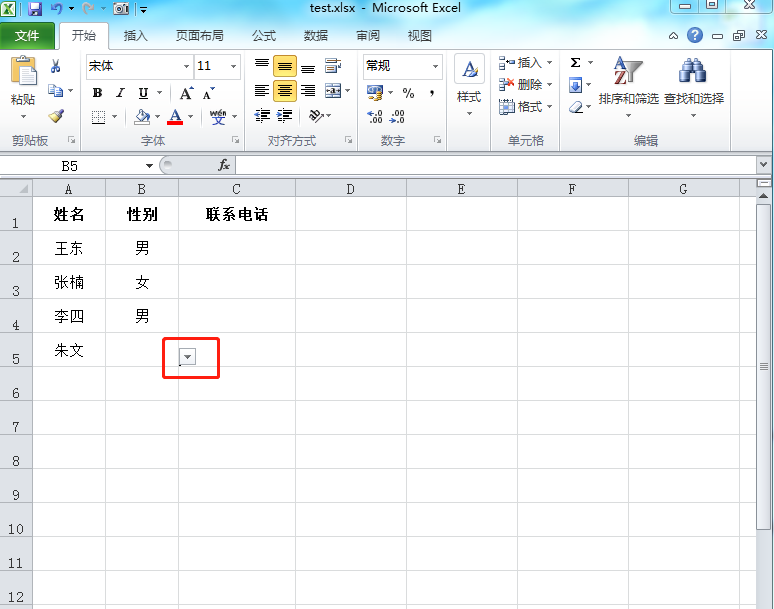Expand the Paste options arrow
Viewport: 774px width, 609px height.
click(23, 116)
